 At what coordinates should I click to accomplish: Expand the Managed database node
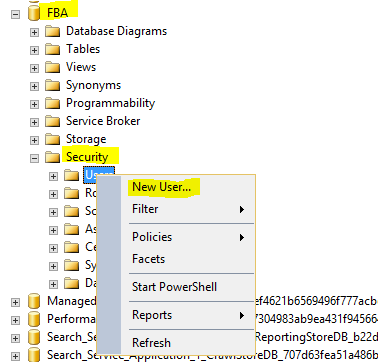[15, 302]
